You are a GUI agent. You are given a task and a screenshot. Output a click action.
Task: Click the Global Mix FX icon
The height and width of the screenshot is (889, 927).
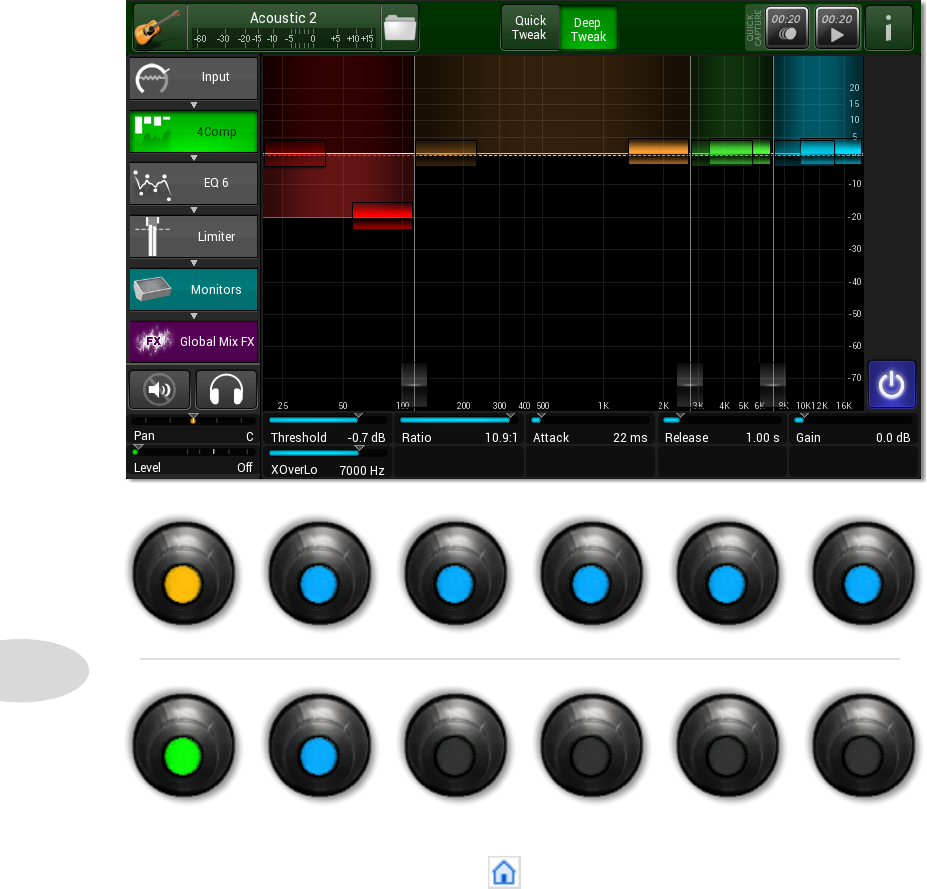click(154, 342)
